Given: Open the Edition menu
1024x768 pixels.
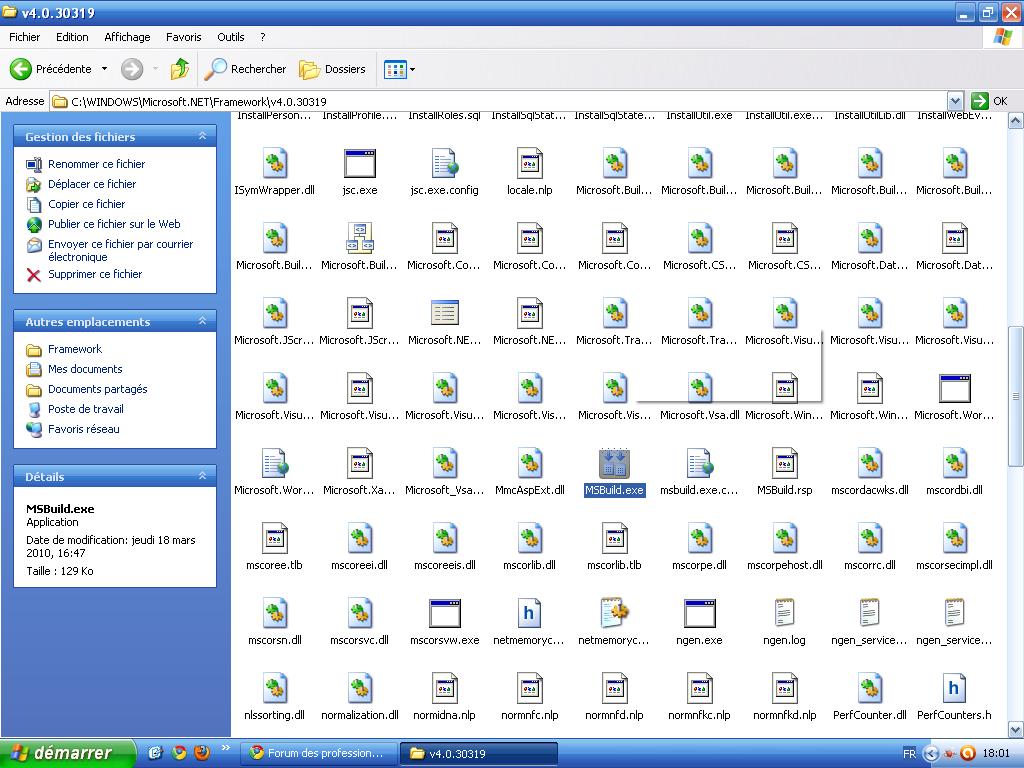Looking at the screenshot, I should pos(72,37).
